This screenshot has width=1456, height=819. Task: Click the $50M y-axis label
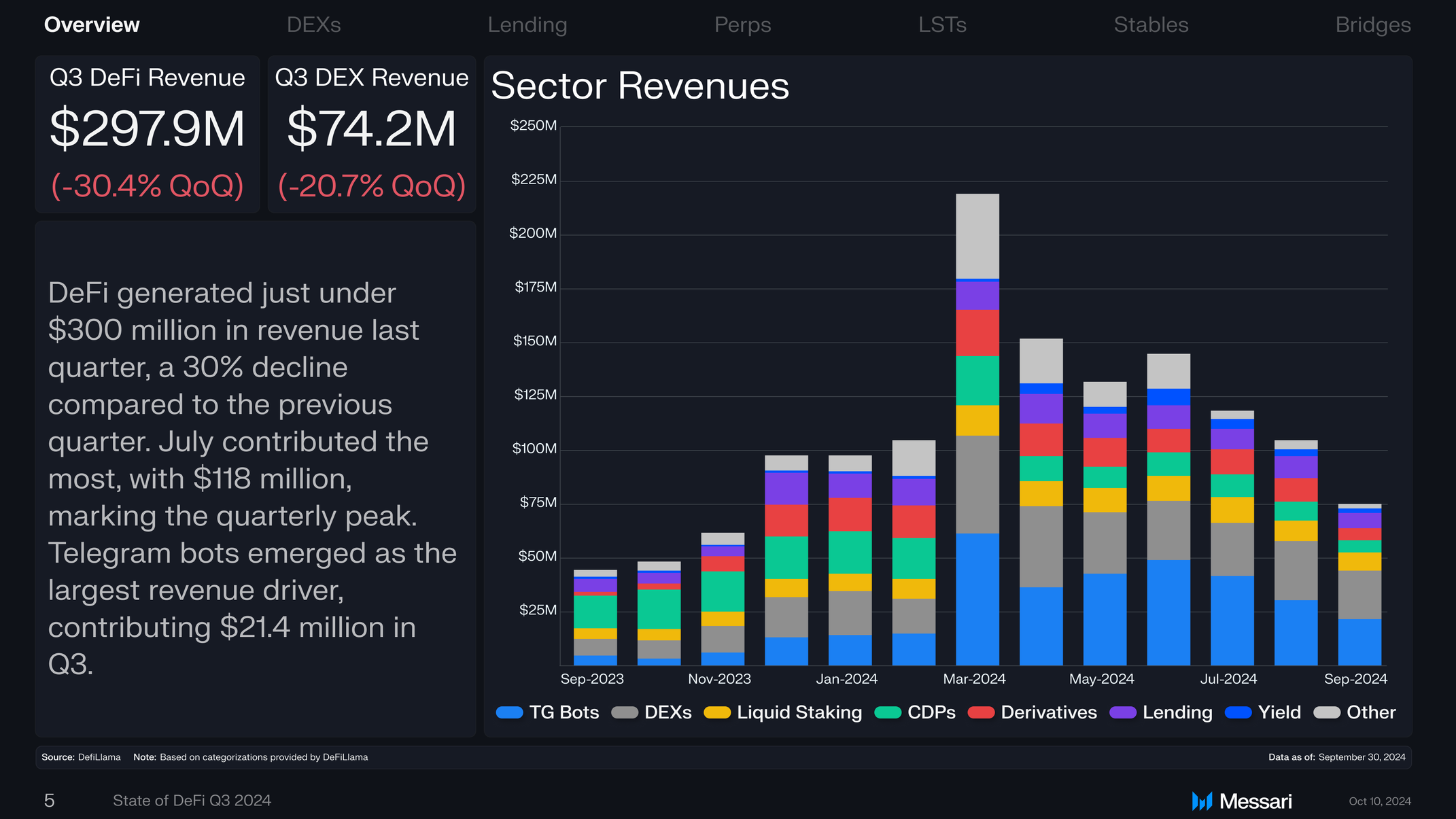point(537,557)
